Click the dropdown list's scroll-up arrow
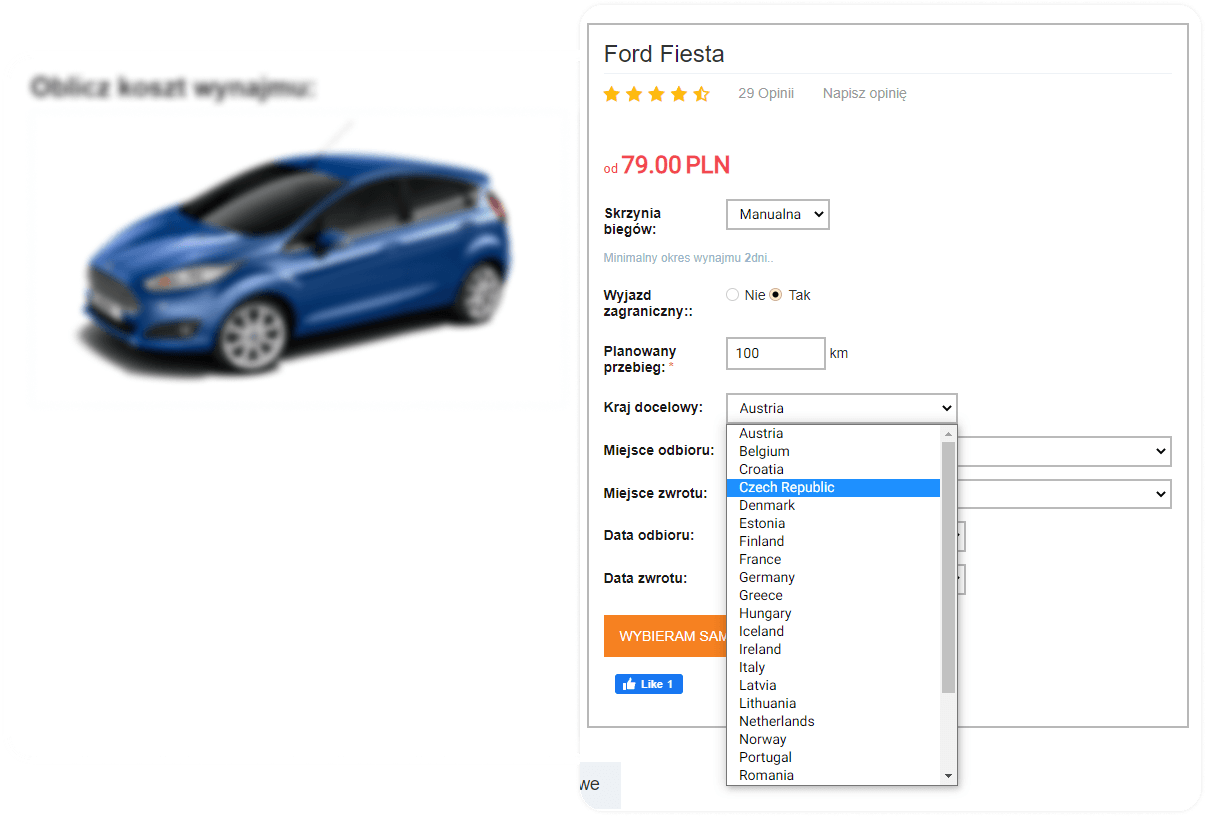 pos(948,433)
